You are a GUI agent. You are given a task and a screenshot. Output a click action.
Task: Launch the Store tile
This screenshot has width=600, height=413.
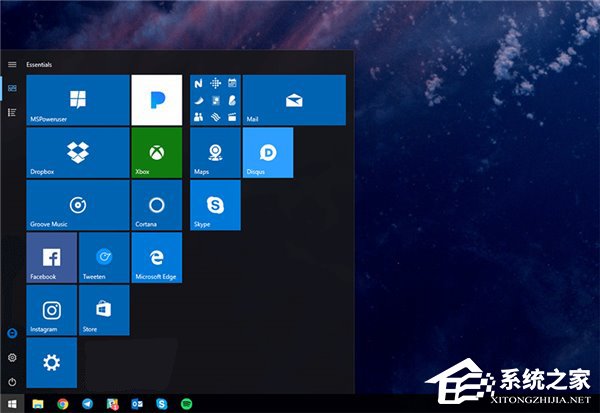pyautogui.click(x=104, y=310)
